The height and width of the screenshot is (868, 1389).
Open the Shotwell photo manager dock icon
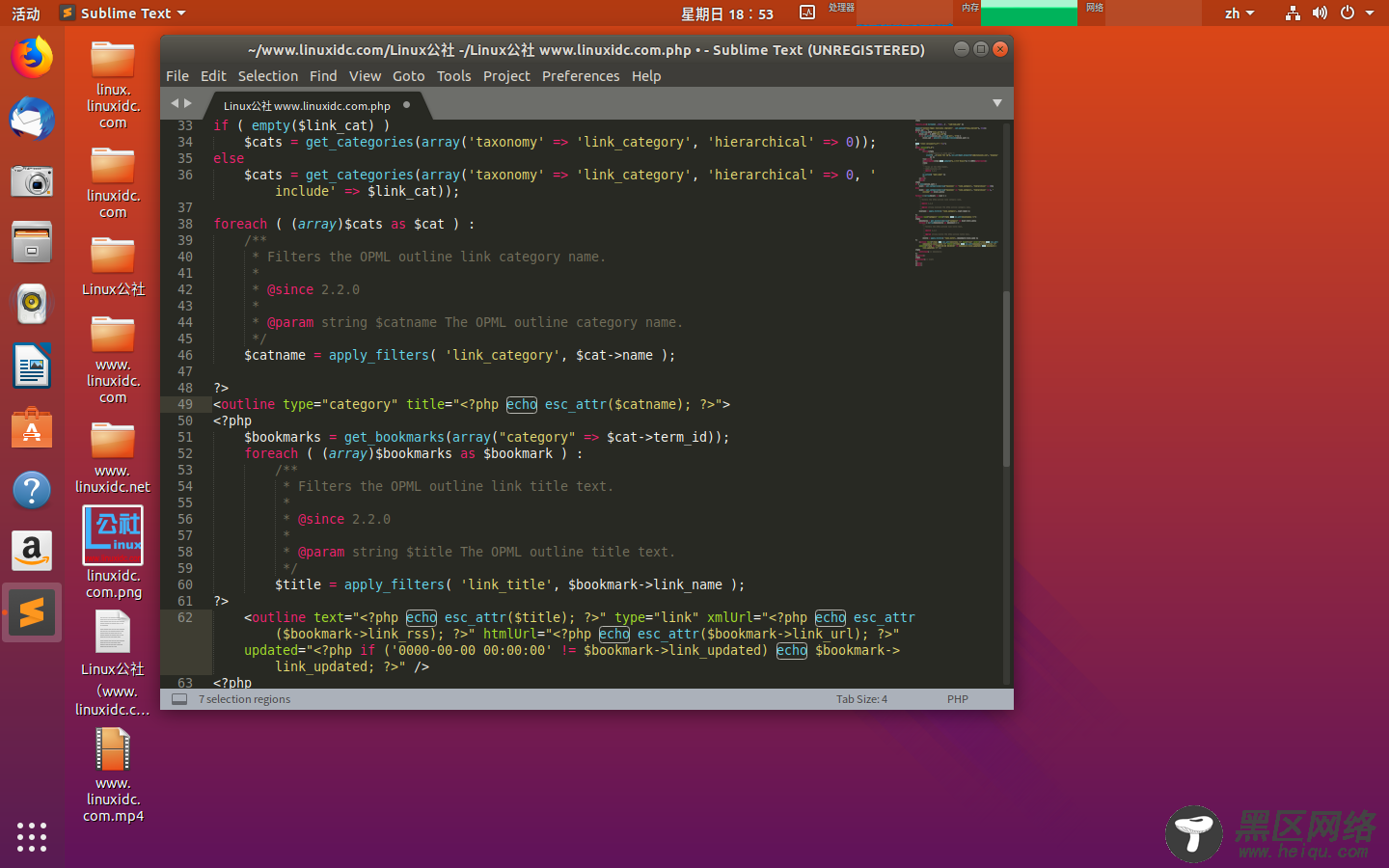point(32,181)
